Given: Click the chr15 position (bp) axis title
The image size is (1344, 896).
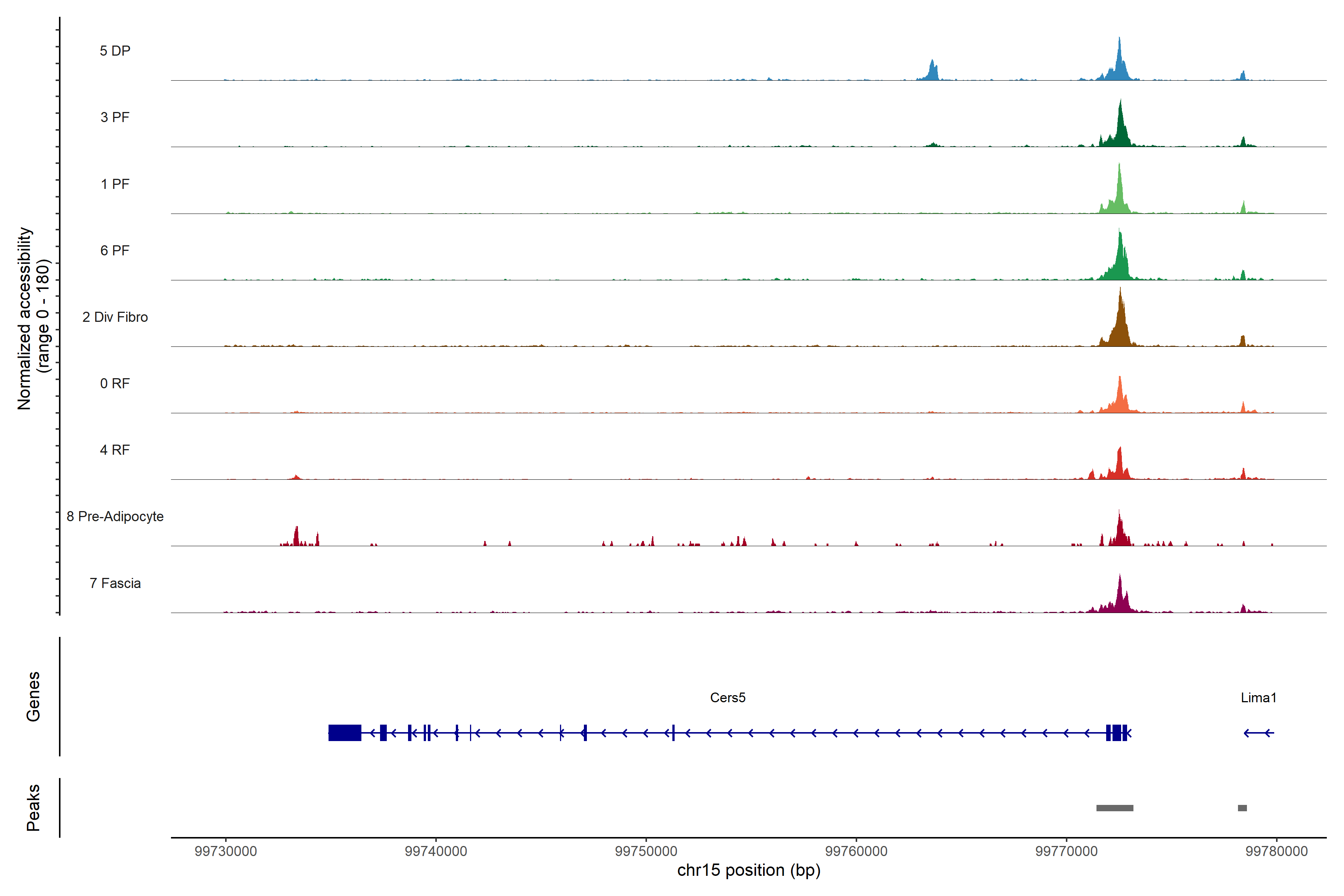Looking at the screenshot, I should [x=749, y=870].
